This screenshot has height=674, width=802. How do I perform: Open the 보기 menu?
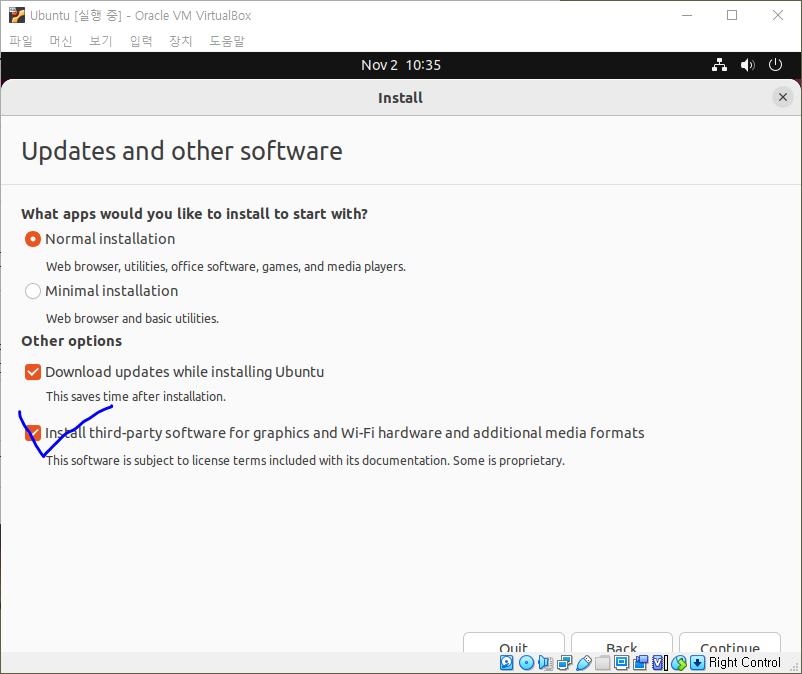[x=101, y=41]
